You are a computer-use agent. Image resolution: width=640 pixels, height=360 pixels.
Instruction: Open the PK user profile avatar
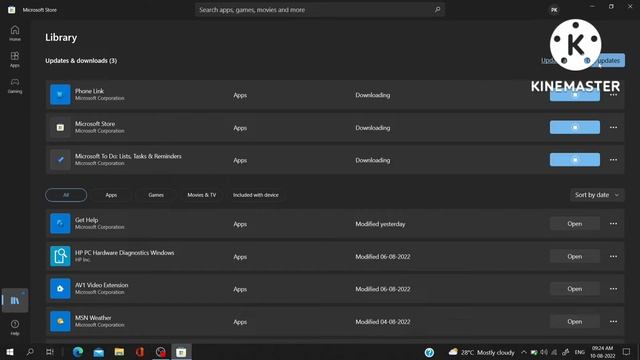[x=554, y=10]
